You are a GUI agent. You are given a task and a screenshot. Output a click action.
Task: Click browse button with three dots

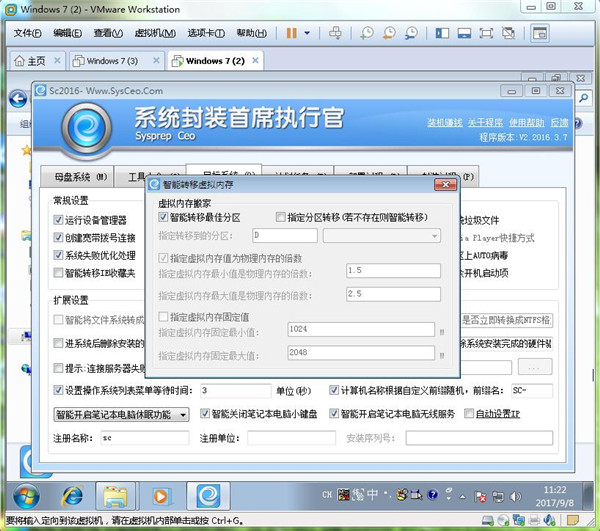point(535,367)
